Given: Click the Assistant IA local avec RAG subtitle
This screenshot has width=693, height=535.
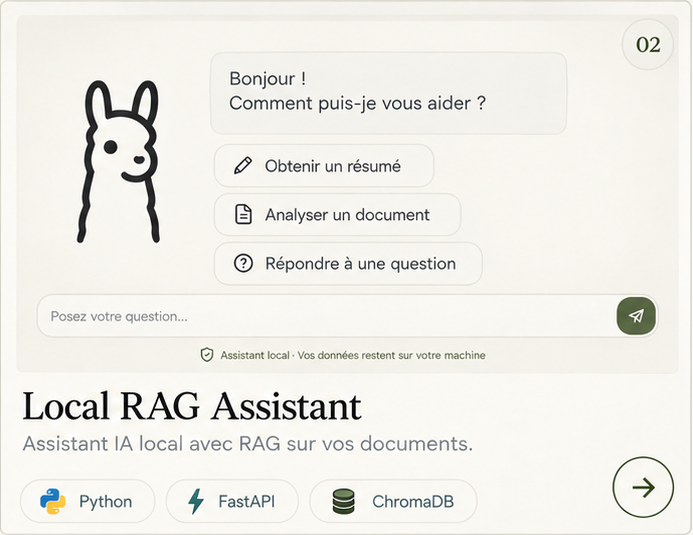Looking at the screenshot, I should 248,444.
